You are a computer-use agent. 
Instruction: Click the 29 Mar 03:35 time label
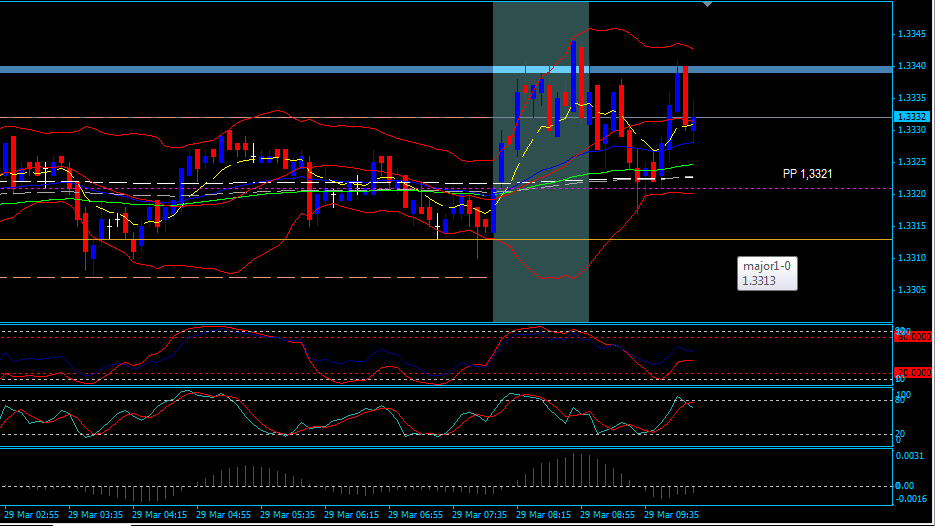tap(95, 514)
